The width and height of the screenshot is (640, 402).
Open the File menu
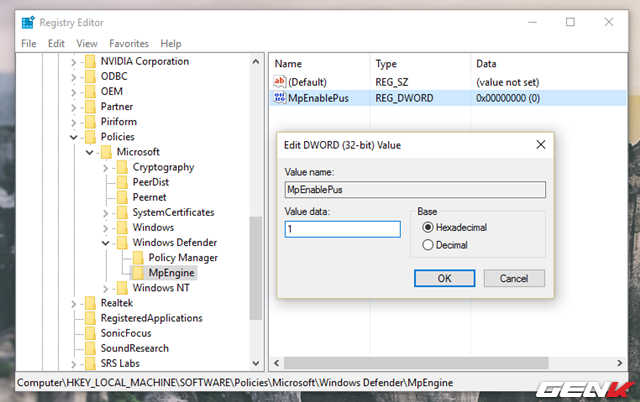pos(29,43)
